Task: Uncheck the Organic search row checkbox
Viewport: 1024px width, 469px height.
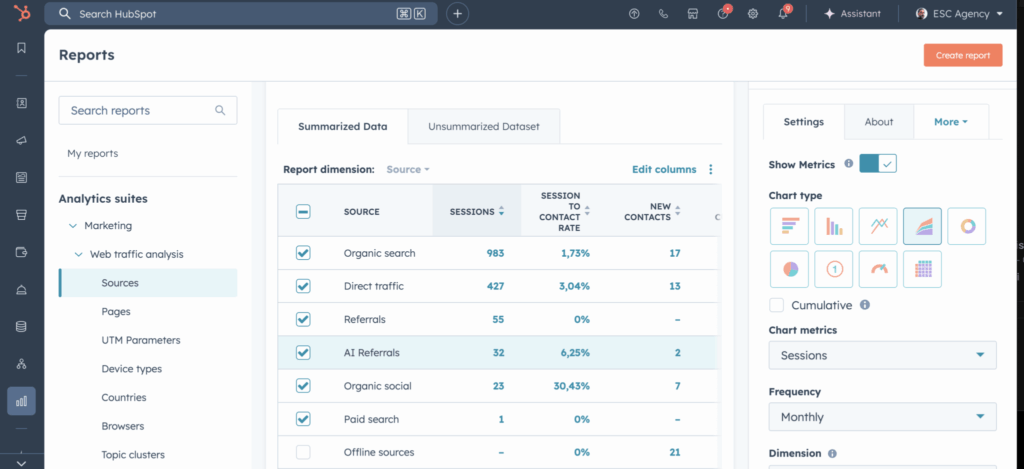Action: click(x=303, y=253)
